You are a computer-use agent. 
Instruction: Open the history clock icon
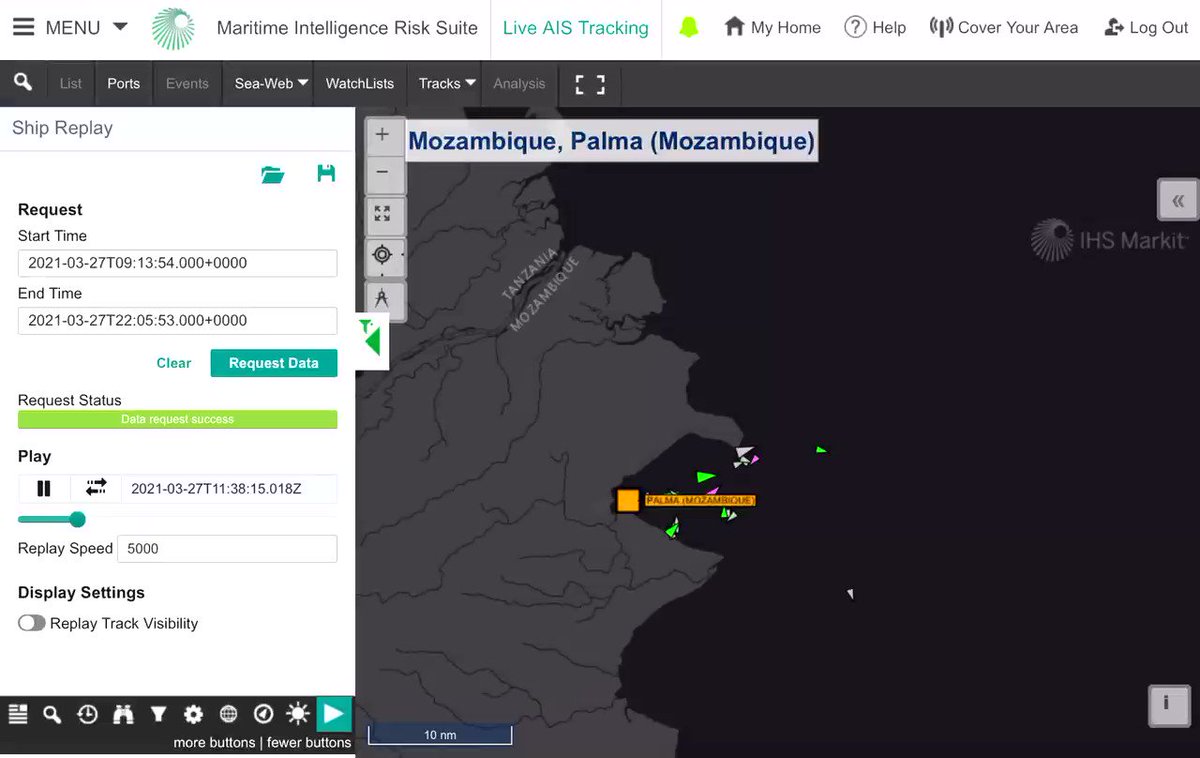point(87,714)
